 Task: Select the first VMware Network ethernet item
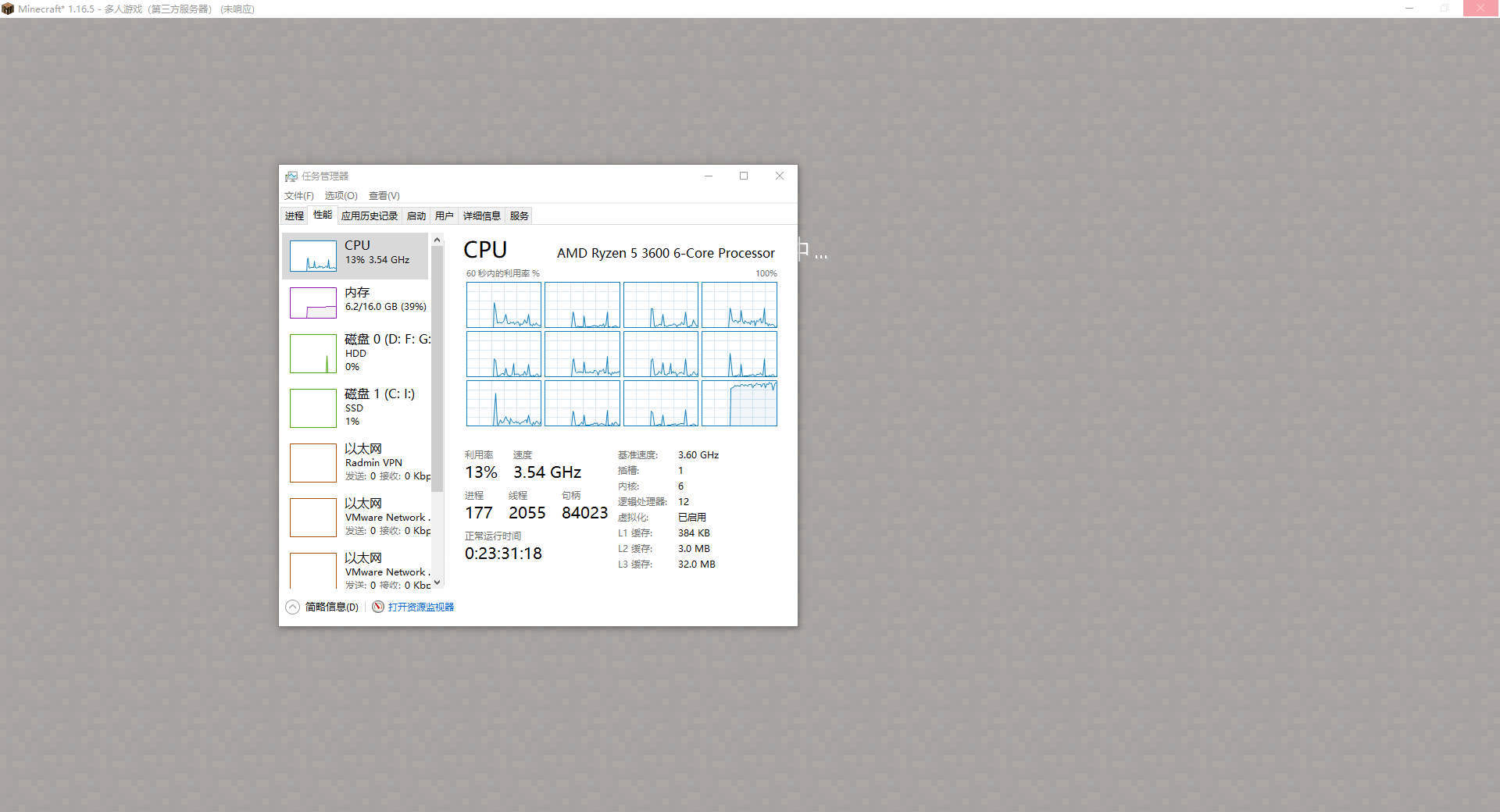tap(355, 517)
